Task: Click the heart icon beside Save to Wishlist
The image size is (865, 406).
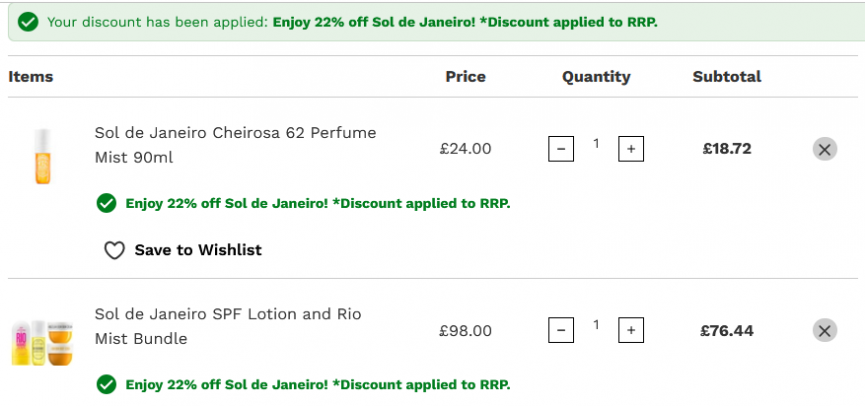Action: click(x=115, y=250)
